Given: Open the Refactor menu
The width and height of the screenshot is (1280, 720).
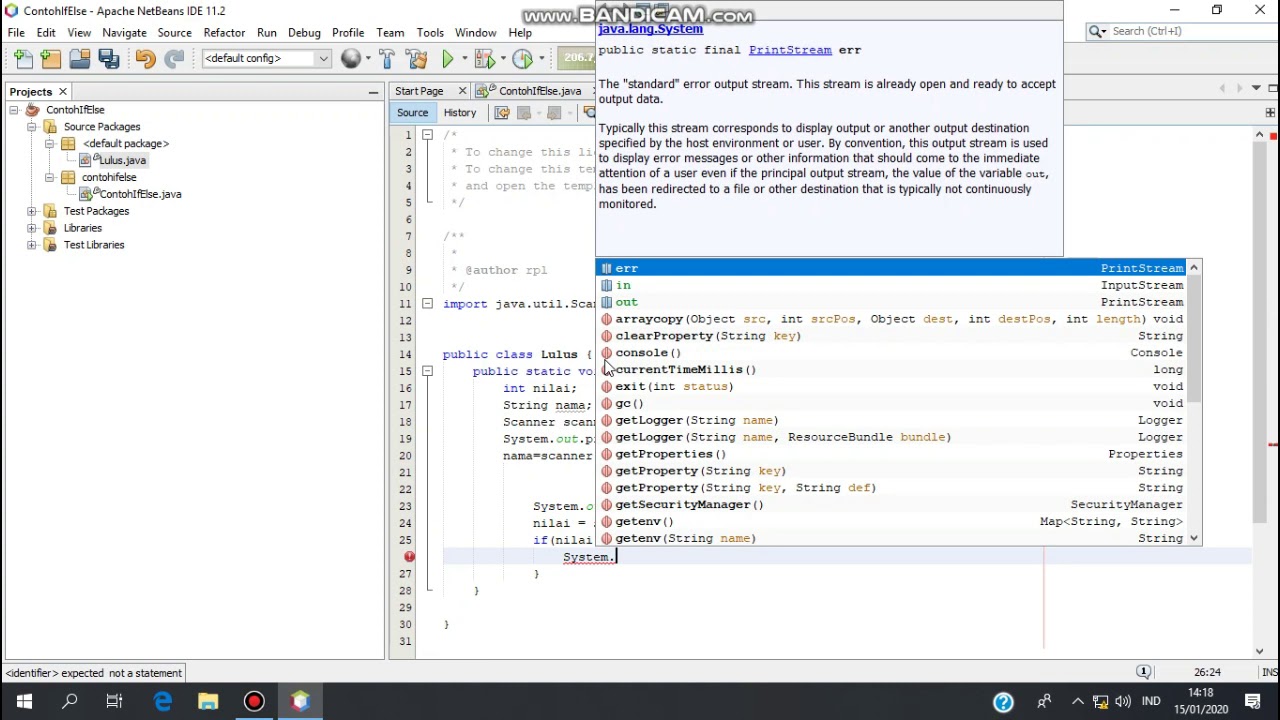Looking at the screenshot, I should [224, 33].
